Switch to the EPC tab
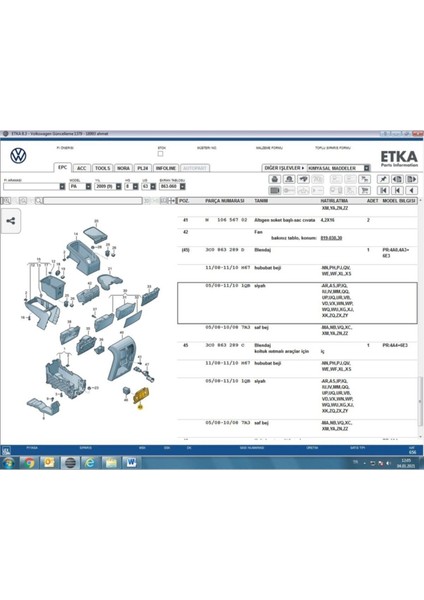Screen dimensions: 424x600 tap(62, 168)
